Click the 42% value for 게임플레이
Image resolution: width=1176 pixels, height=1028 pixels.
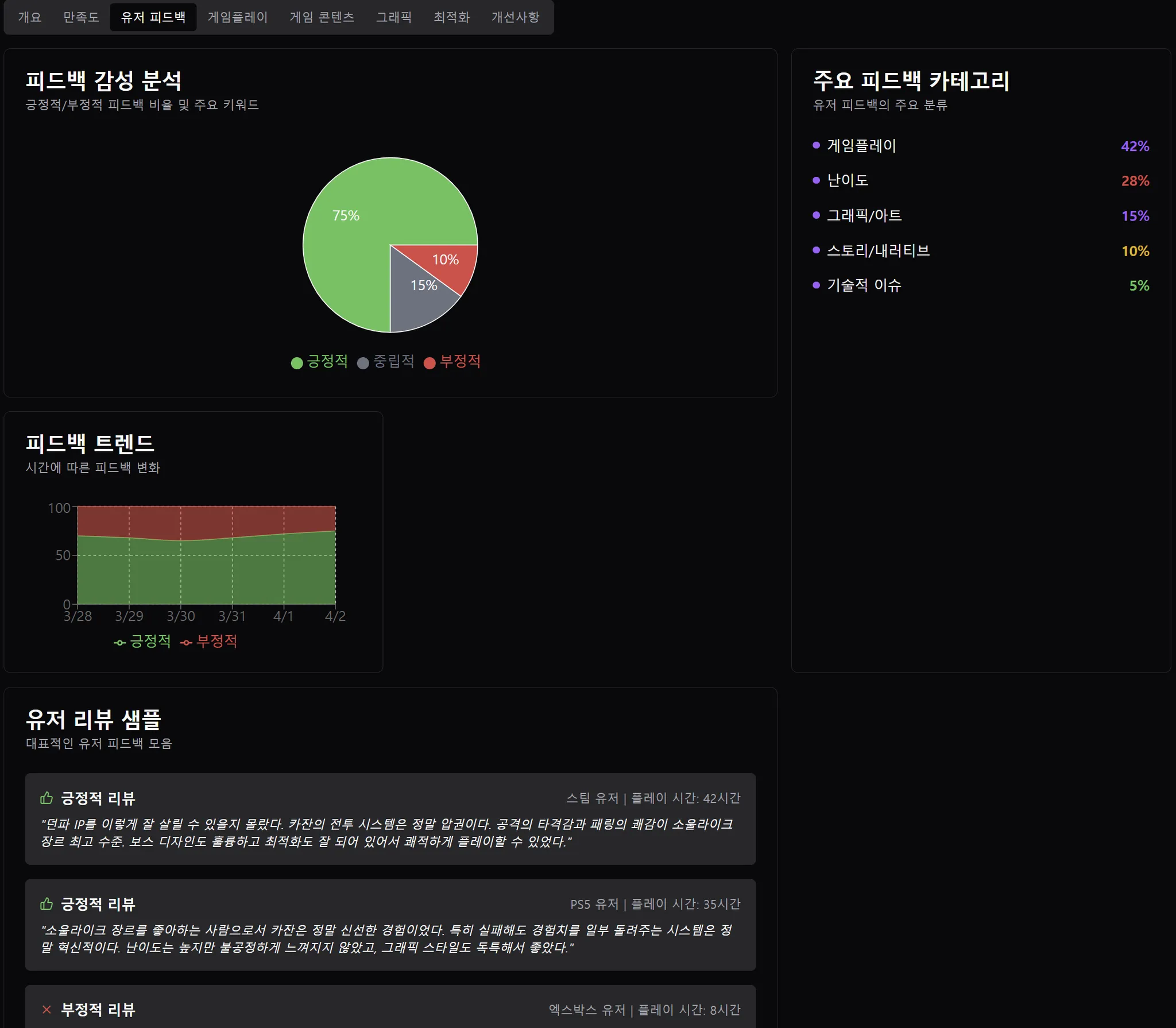(x=1134, y=146)
